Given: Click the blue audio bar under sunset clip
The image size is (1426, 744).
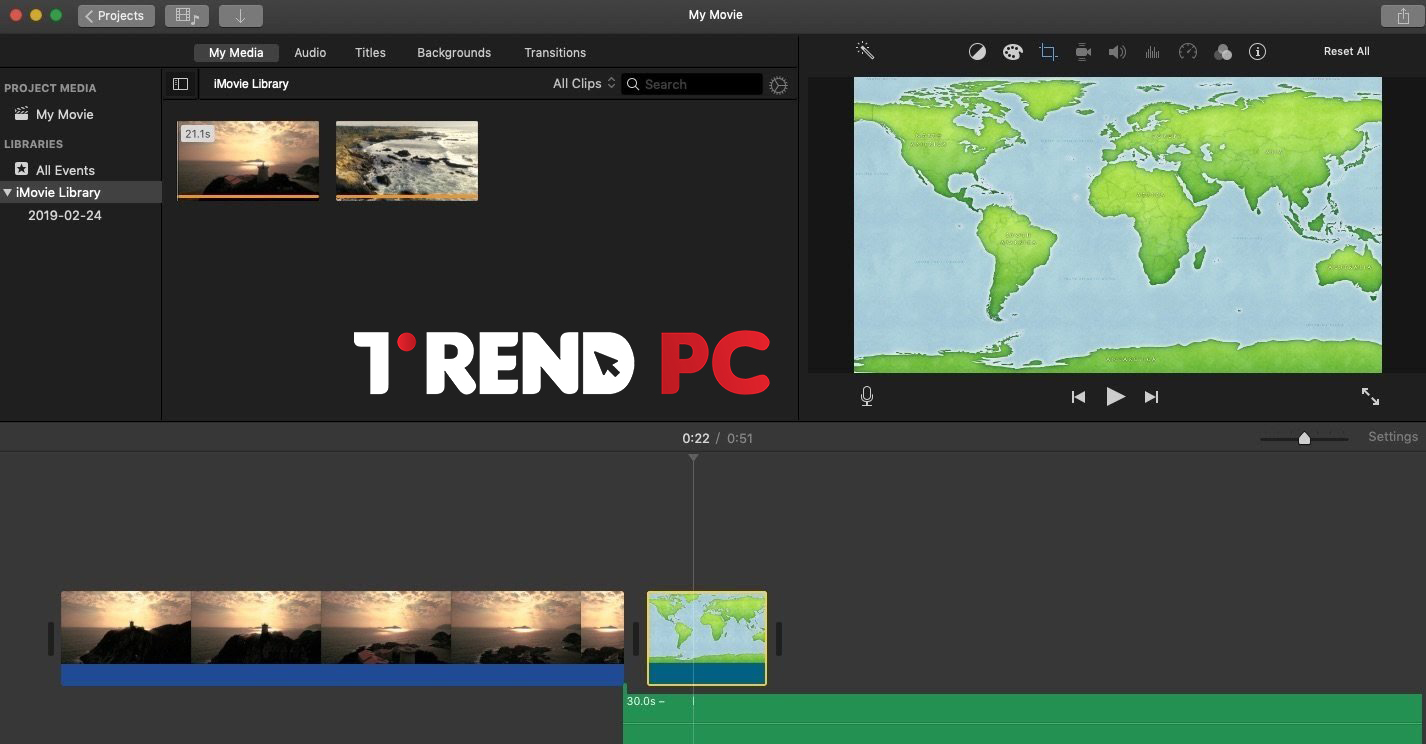Looking at the screenshot, I should click(x=342, y=675).
